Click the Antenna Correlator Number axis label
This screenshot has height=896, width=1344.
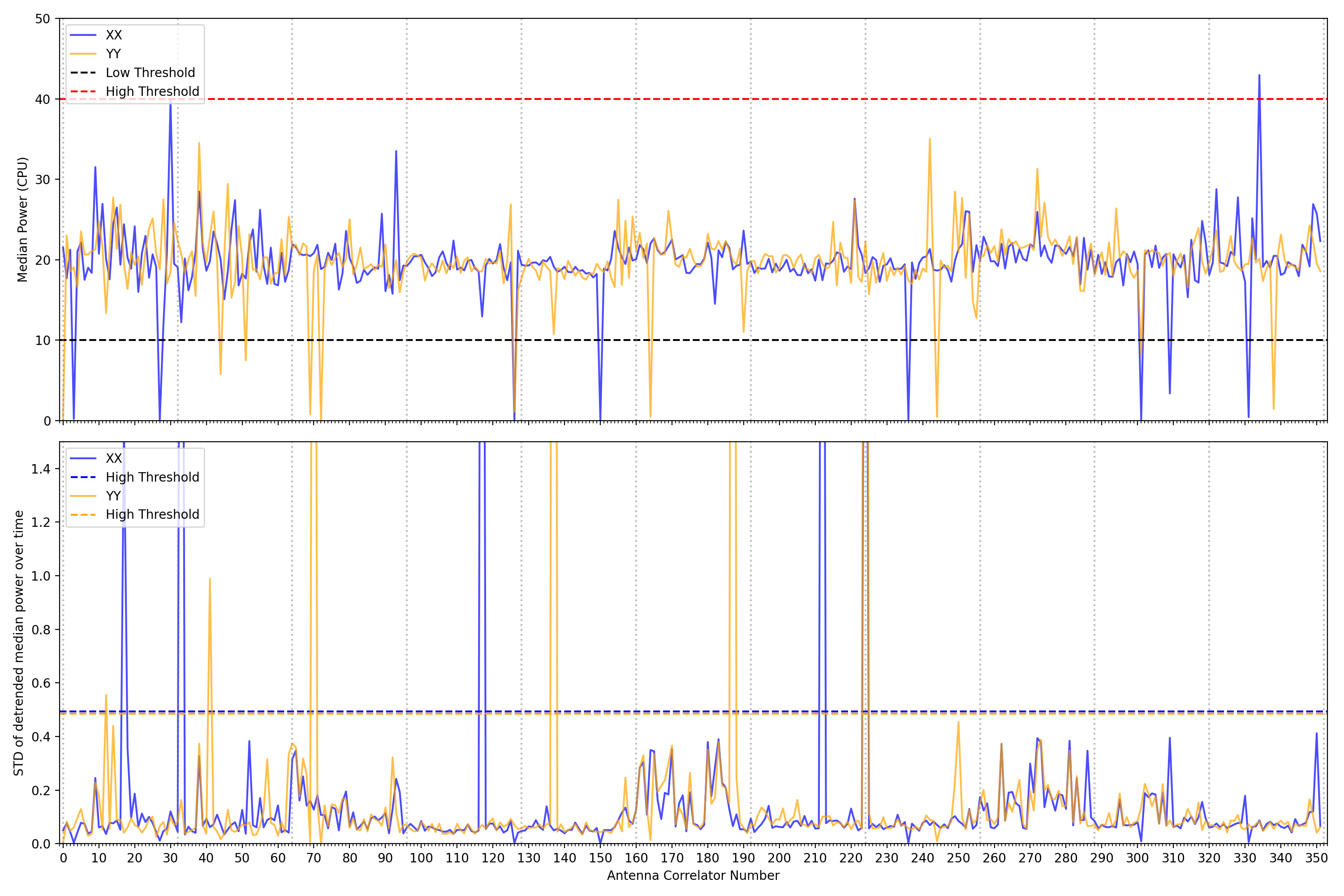(693, 875)
